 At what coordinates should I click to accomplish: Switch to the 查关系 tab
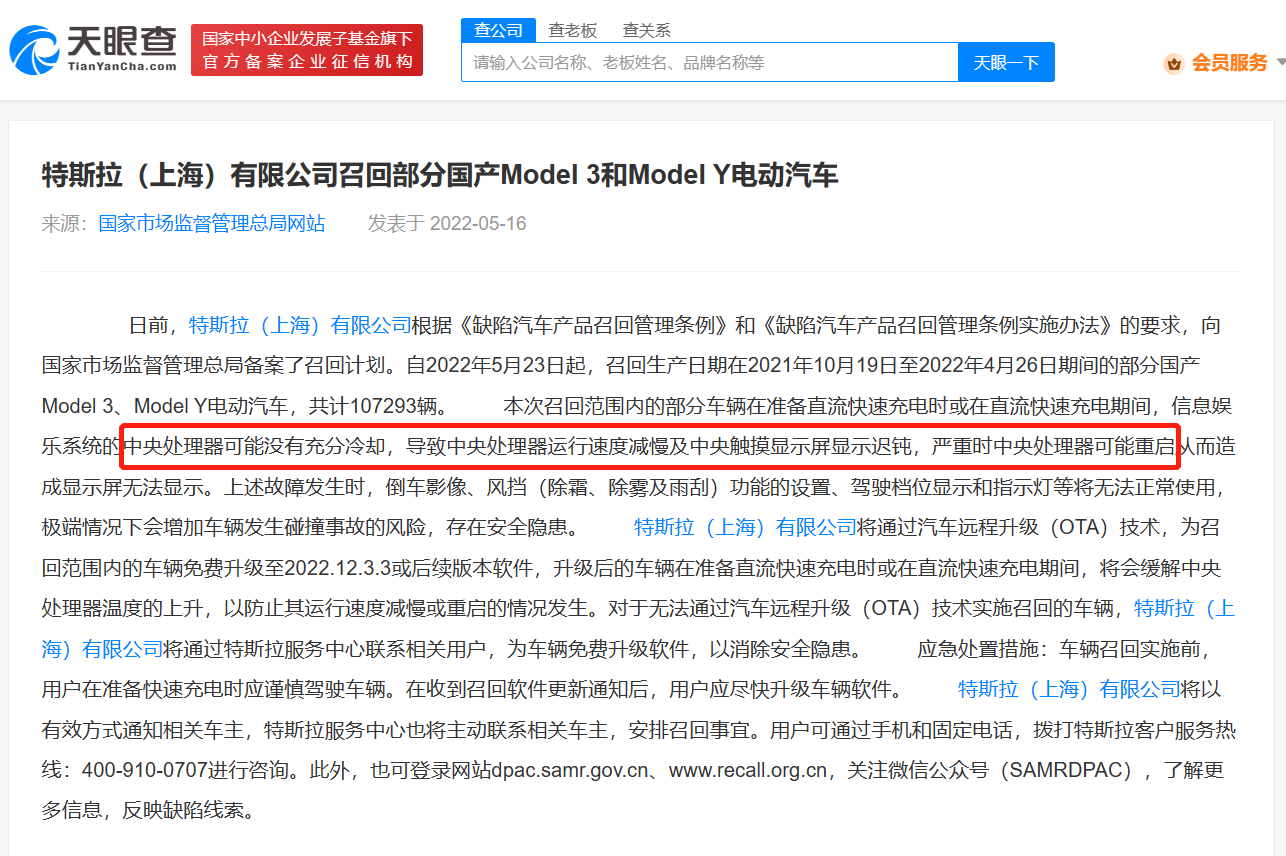click(x=646, y=30)
